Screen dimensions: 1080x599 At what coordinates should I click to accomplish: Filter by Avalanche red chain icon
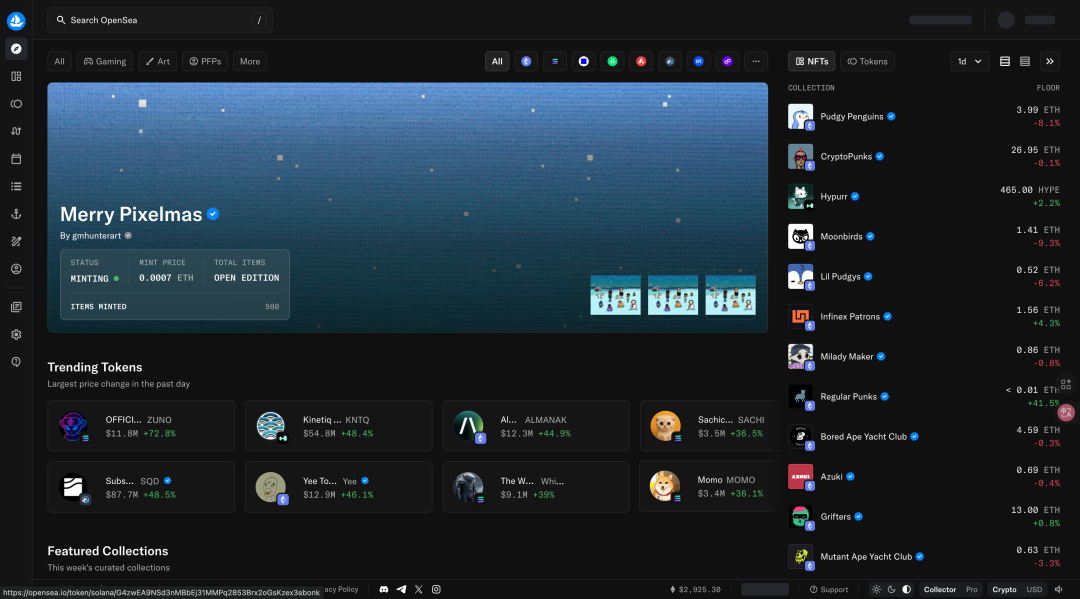tap(641, 61)
